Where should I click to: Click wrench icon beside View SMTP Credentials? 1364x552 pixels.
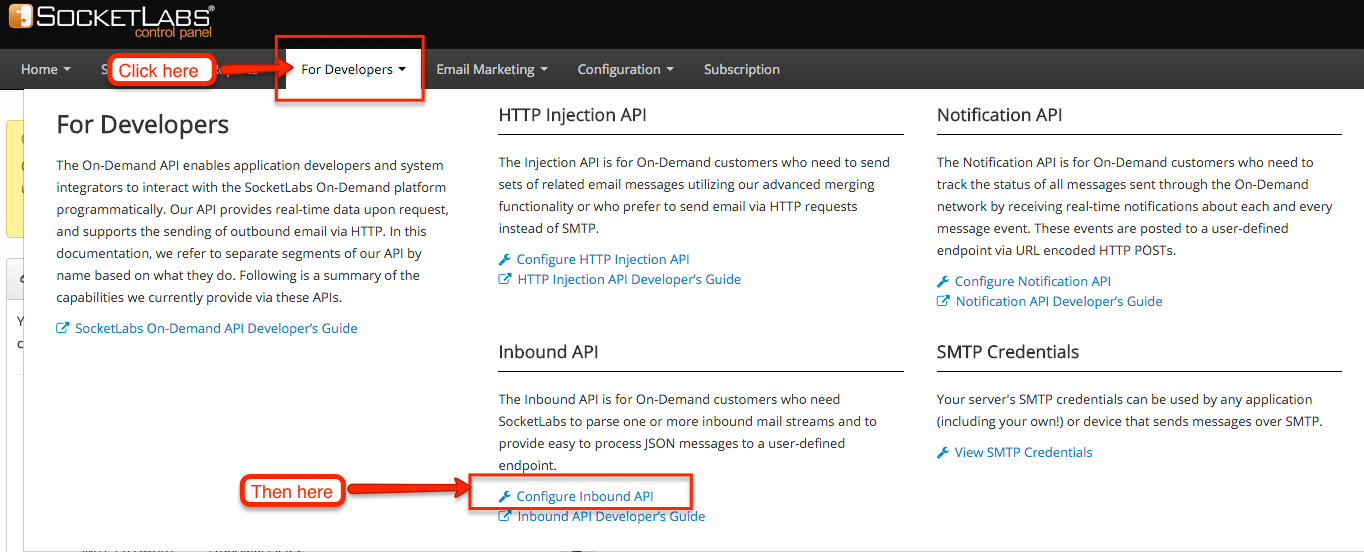943,452
